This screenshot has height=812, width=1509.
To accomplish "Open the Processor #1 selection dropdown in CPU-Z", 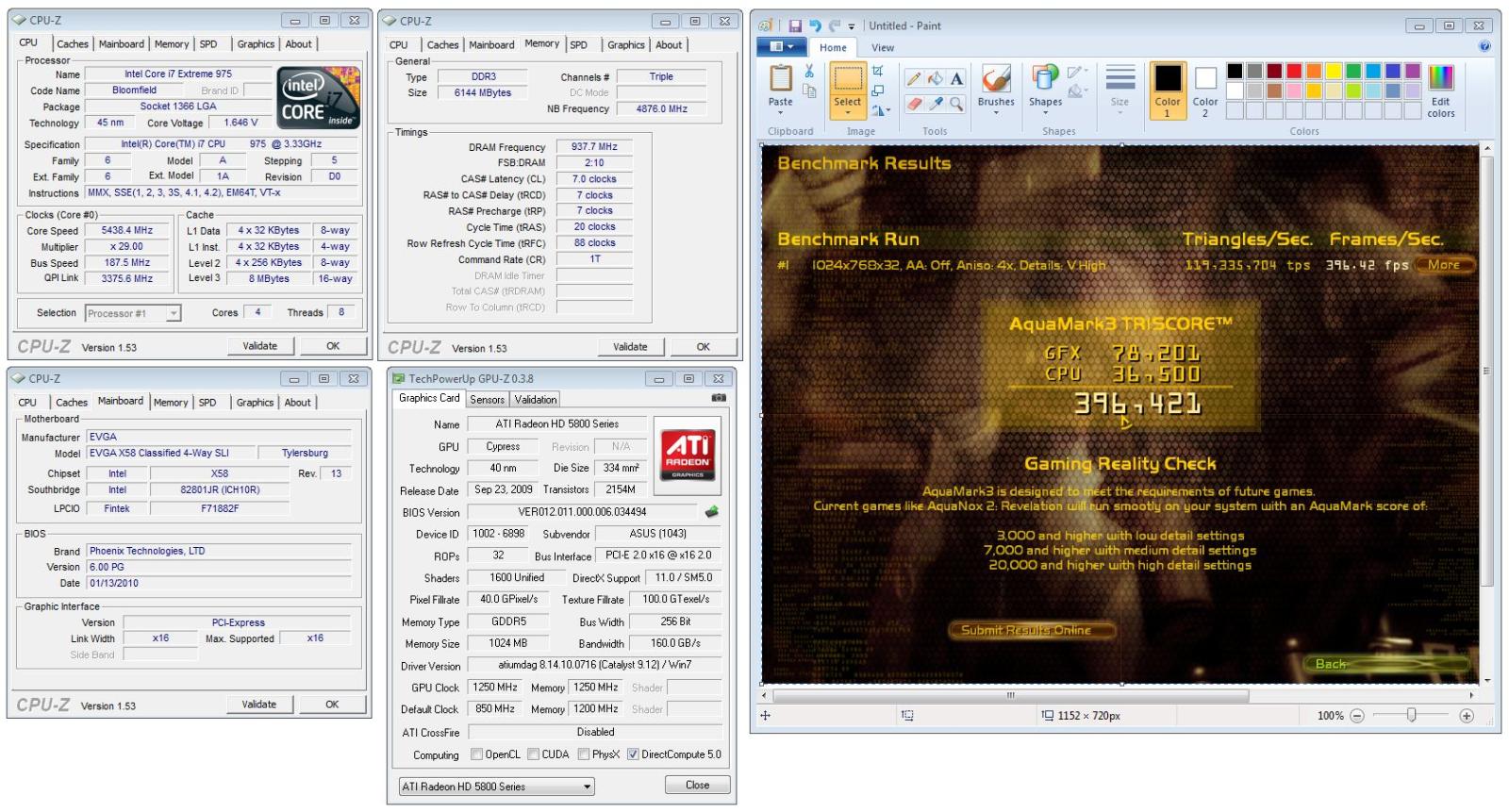I will 133,313.
